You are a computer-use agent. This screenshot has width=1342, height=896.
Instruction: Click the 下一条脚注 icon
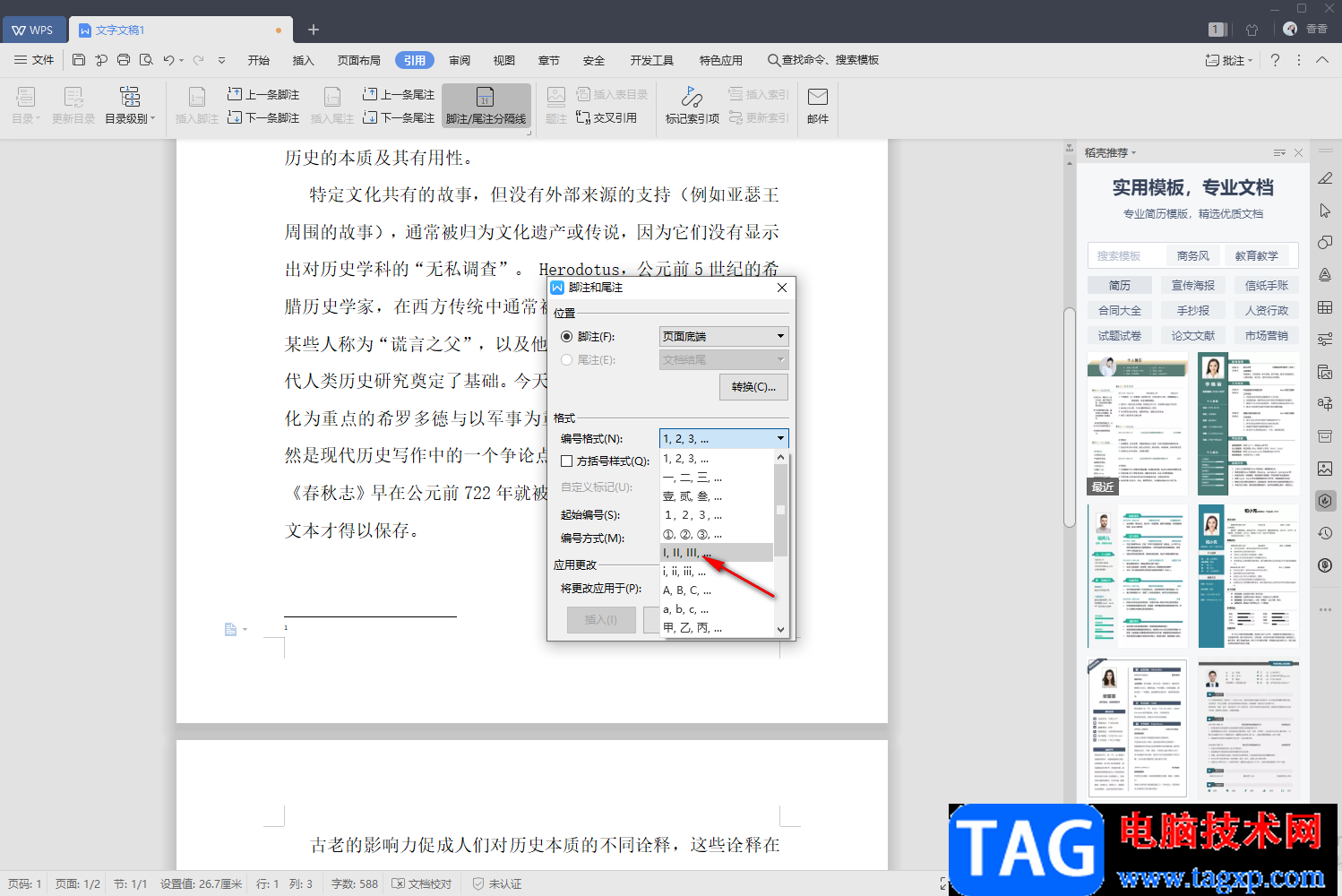pyautogui.click(x=235, y=117)
